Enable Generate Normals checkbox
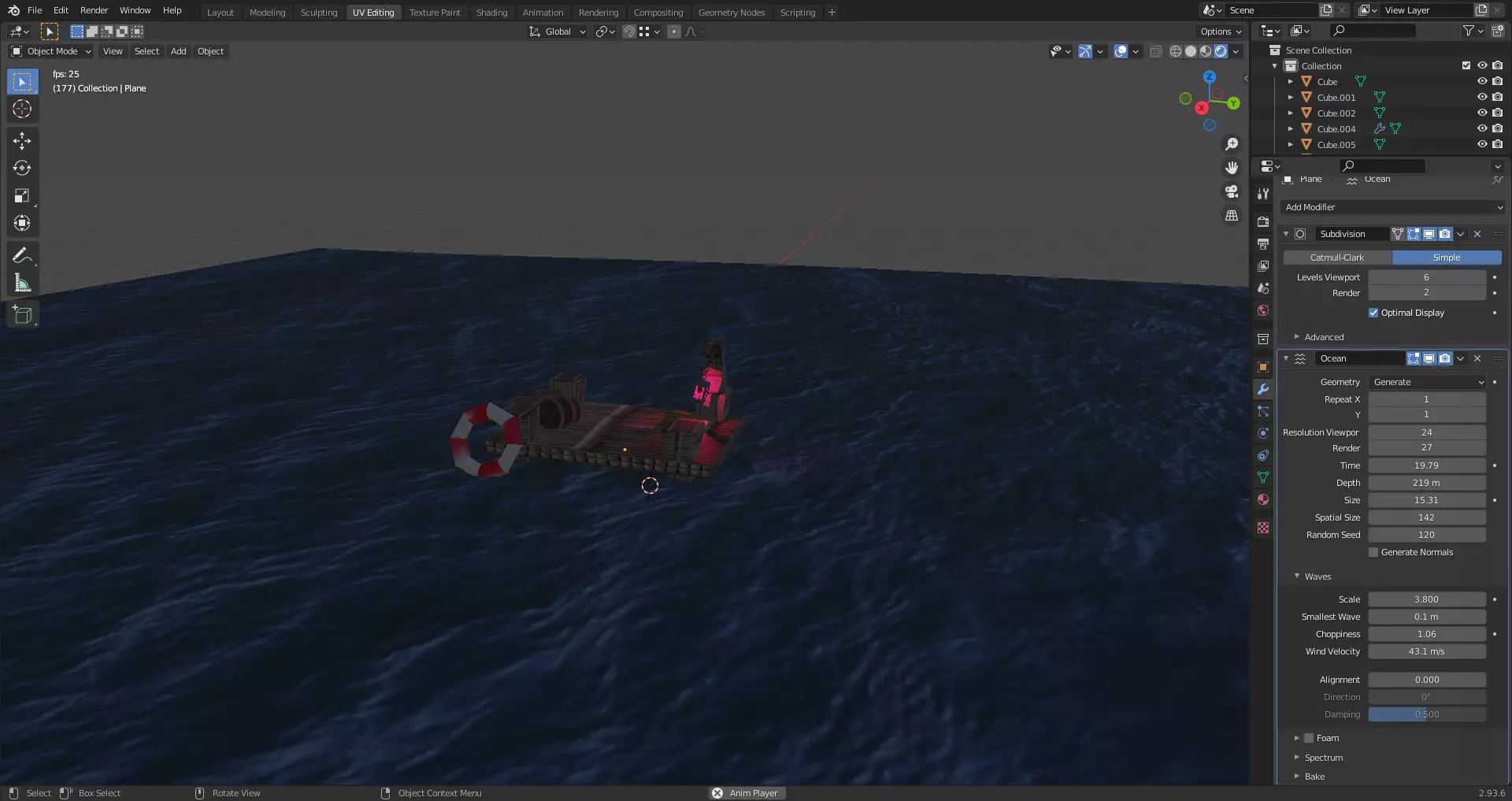 click(1373, 552)
